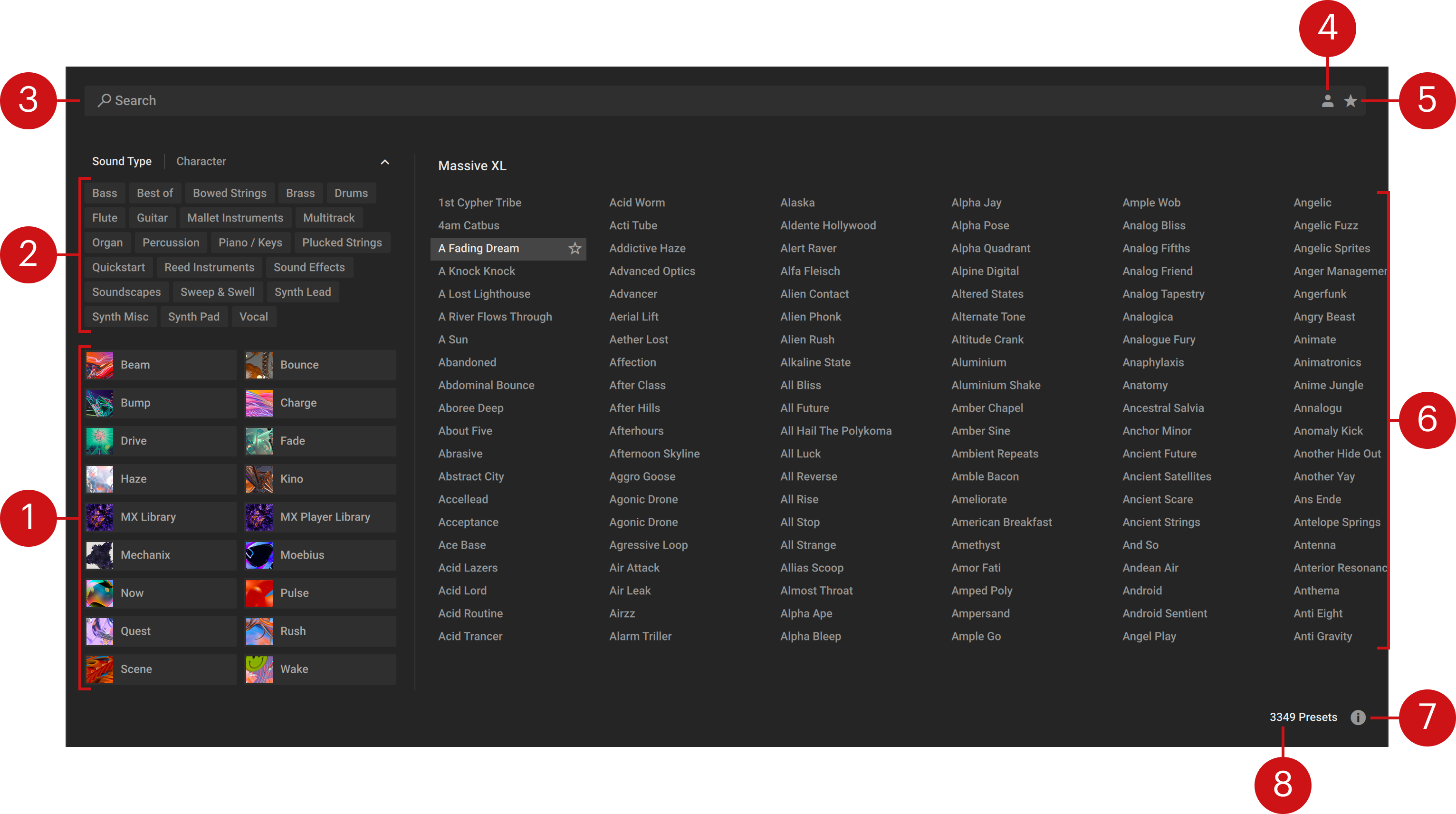This screenshot has width=1456, height=814.
Task: Open the Drive expansion
Action: click(161, 441)
